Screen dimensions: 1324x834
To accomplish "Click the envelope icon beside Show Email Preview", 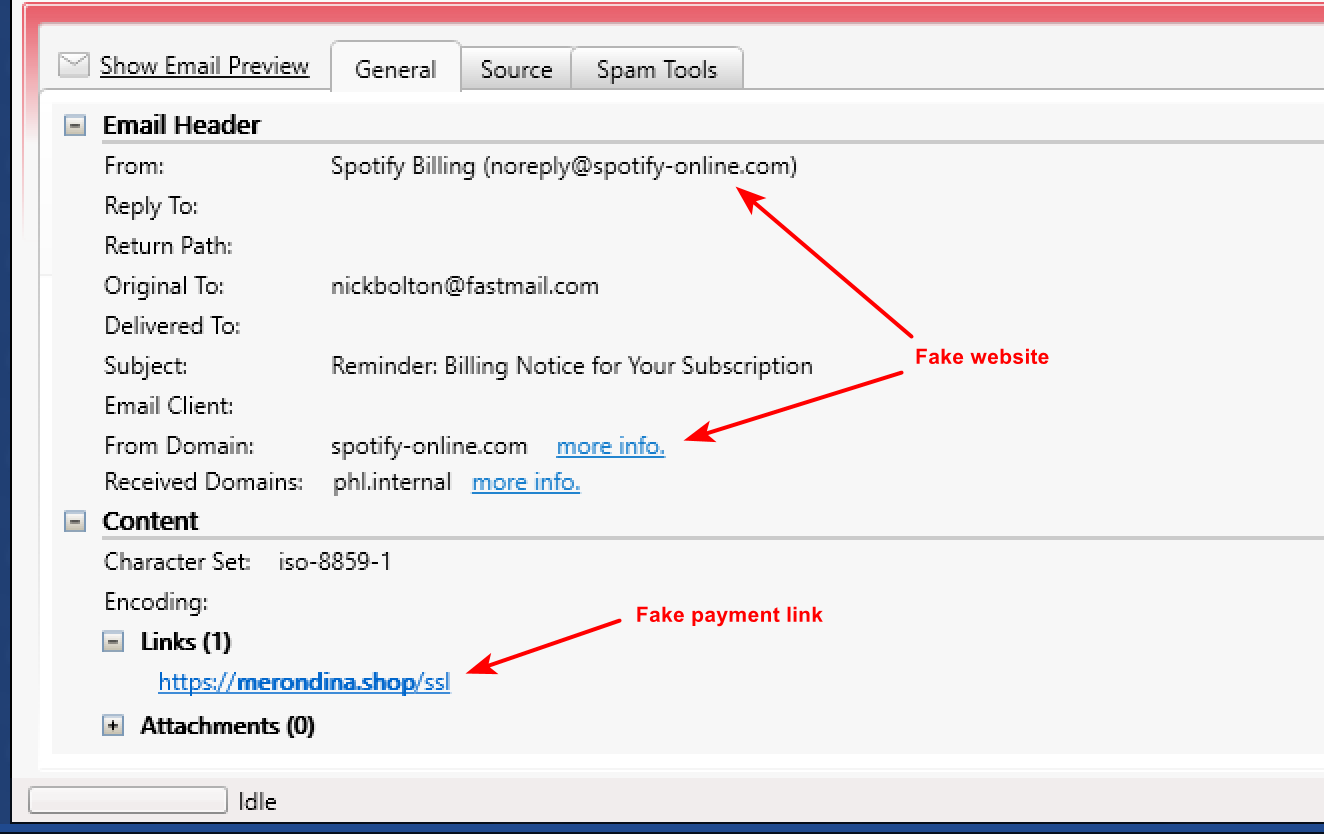I will click(73, 64).
